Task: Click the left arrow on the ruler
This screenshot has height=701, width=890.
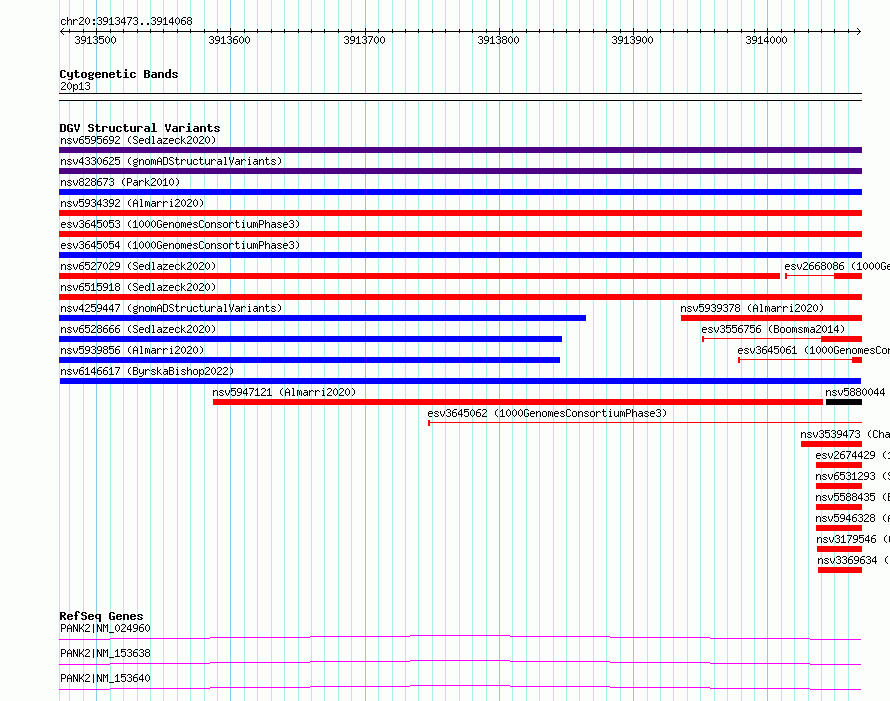Action: click(x=62, y=31)
